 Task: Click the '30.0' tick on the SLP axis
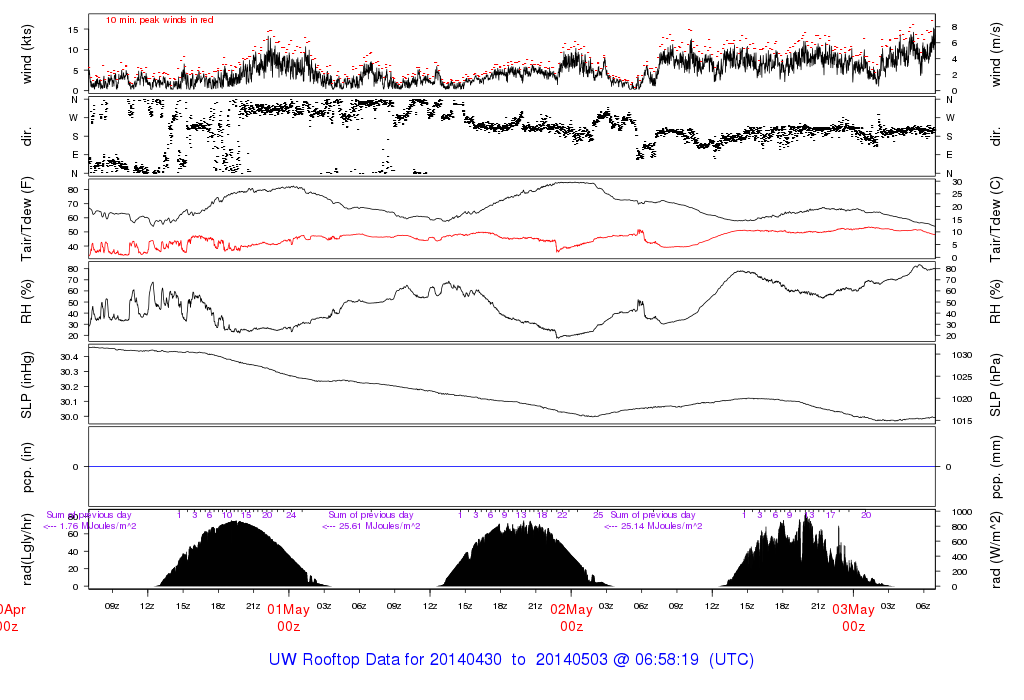[69, 417]
